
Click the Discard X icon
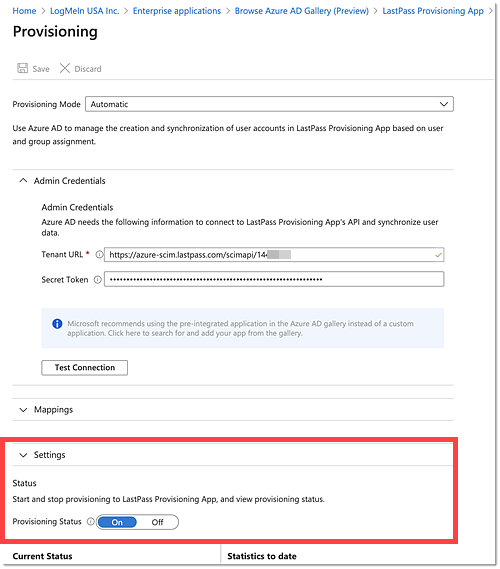65,68
